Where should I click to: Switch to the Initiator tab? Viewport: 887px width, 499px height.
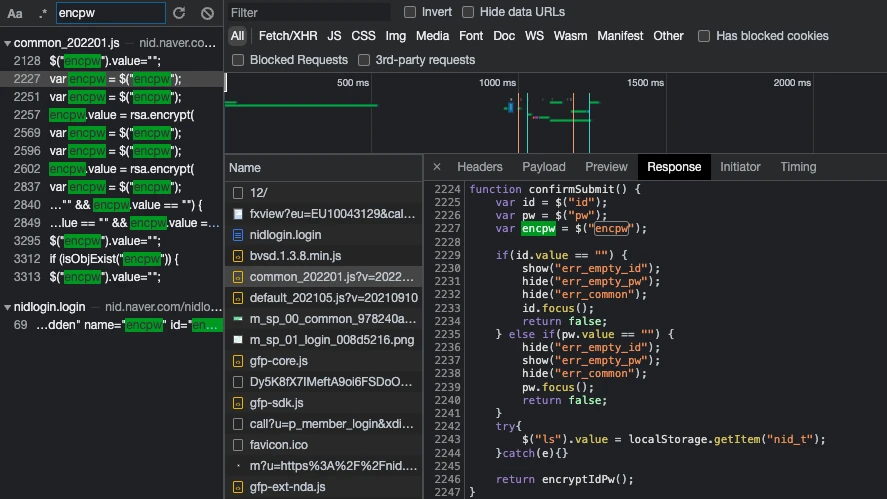[740, 167]
